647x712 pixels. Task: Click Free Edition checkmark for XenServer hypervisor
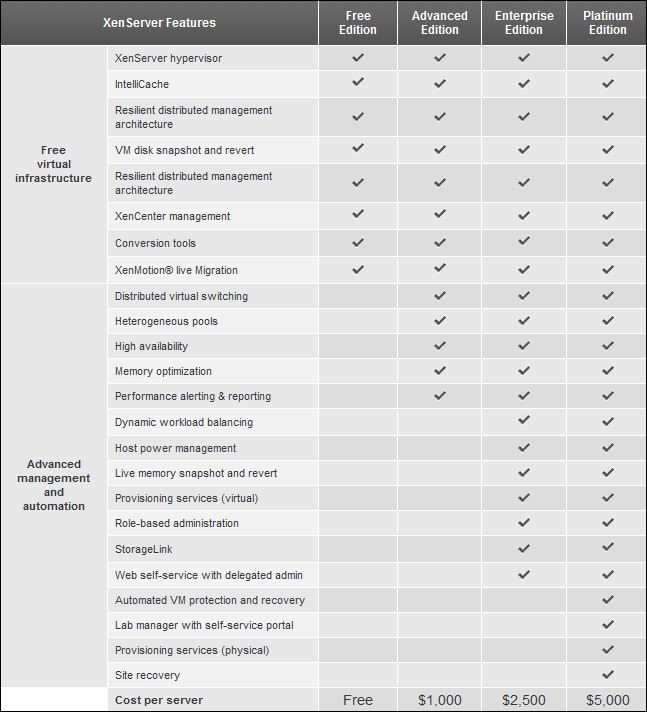pos(358,58)
